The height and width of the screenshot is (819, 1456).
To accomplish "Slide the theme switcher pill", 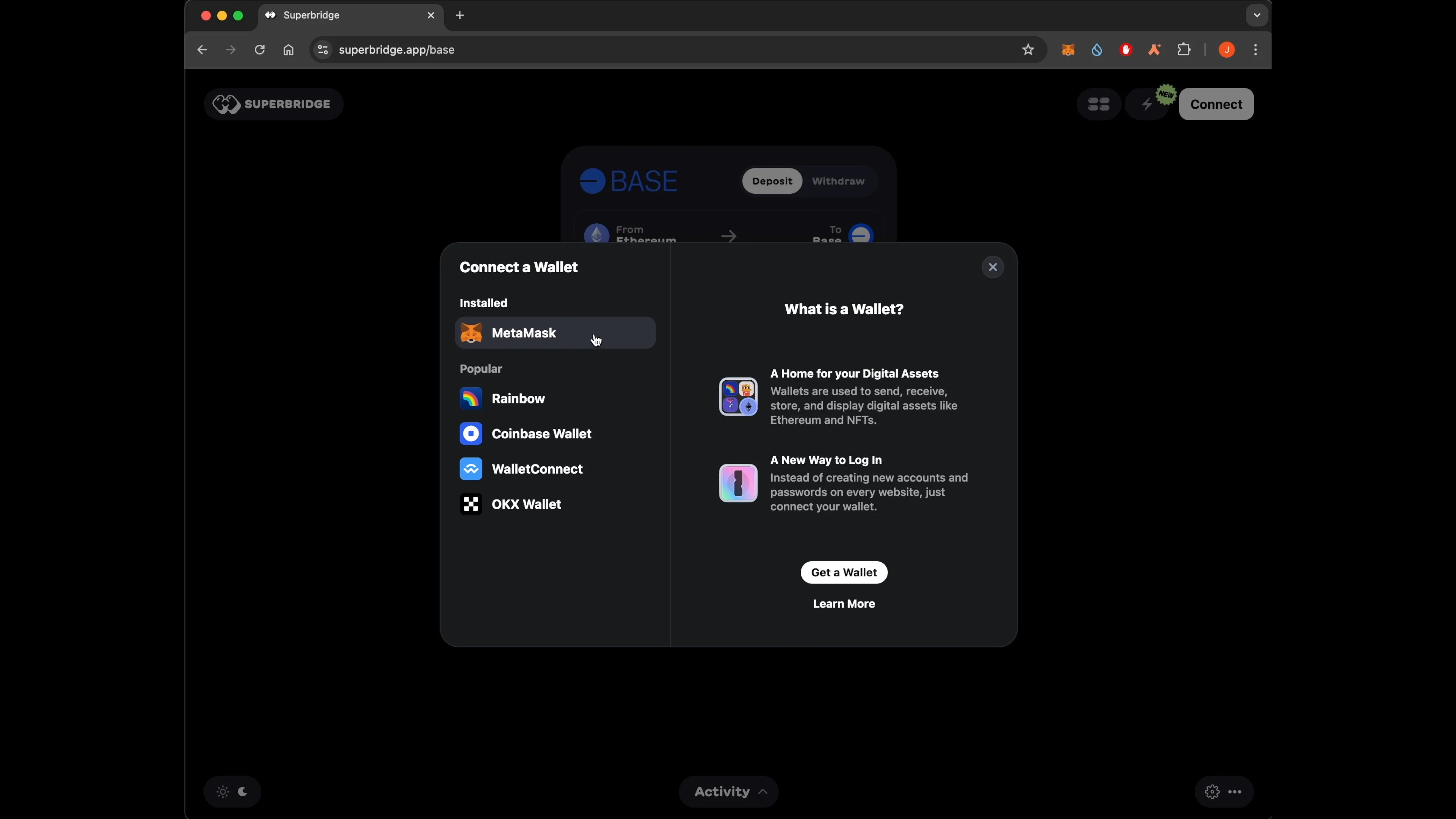I will (232, 791).
